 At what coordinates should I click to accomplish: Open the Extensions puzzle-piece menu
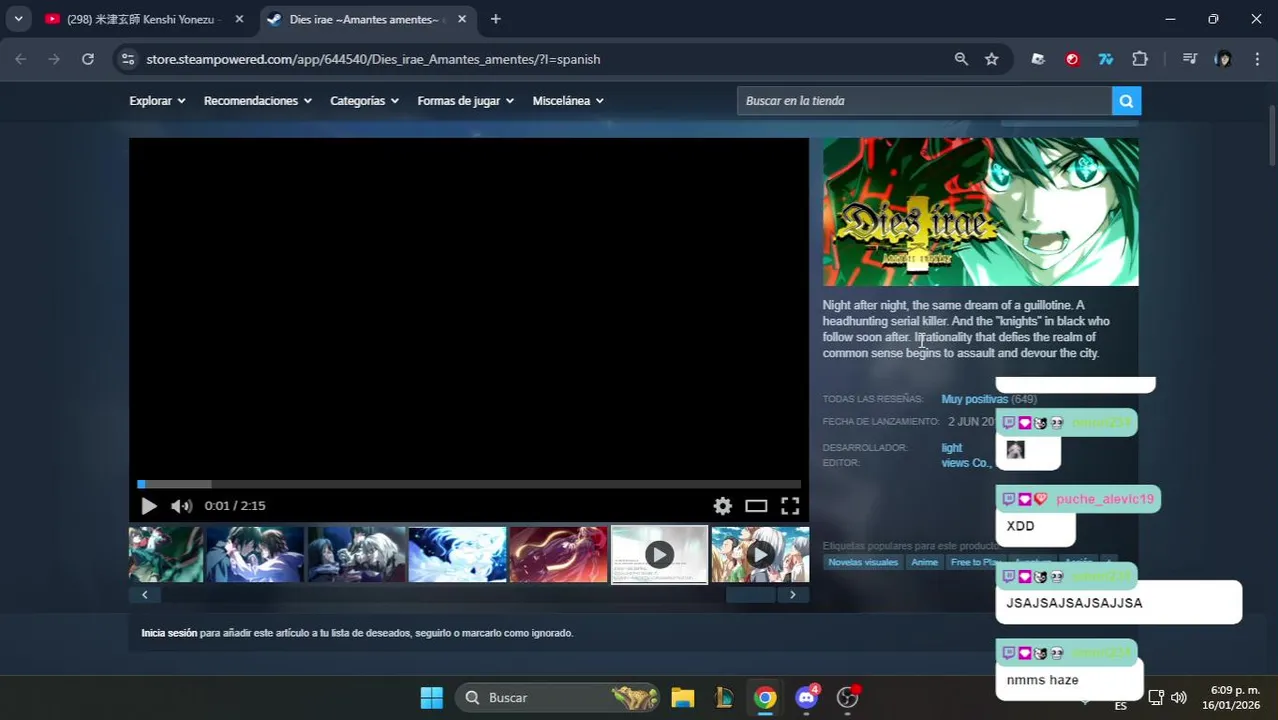coord(1140,59)
